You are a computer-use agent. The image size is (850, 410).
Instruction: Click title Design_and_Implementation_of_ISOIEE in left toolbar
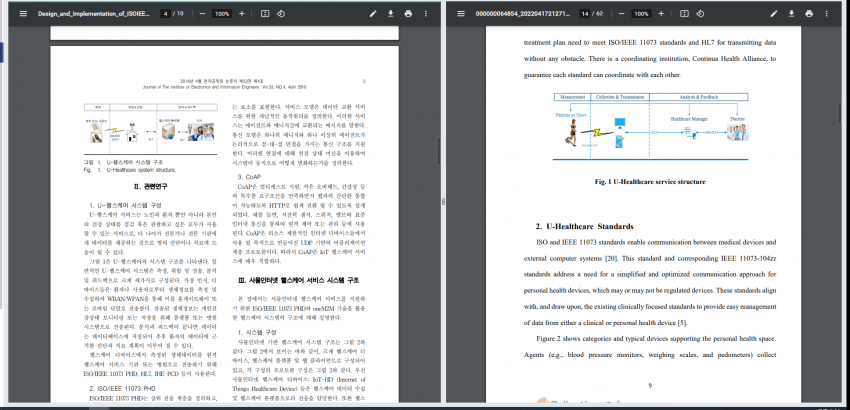(x=93, y=14)
